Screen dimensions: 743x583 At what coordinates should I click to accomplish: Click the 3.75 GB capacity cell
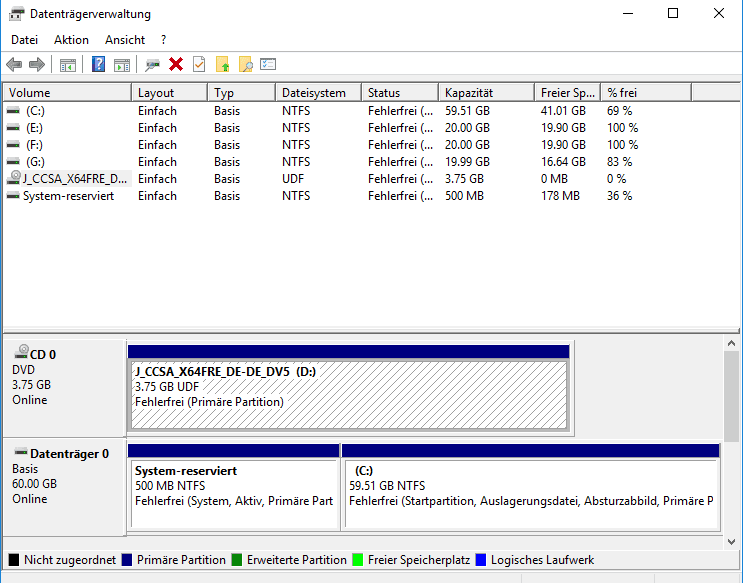pos(464,179)
